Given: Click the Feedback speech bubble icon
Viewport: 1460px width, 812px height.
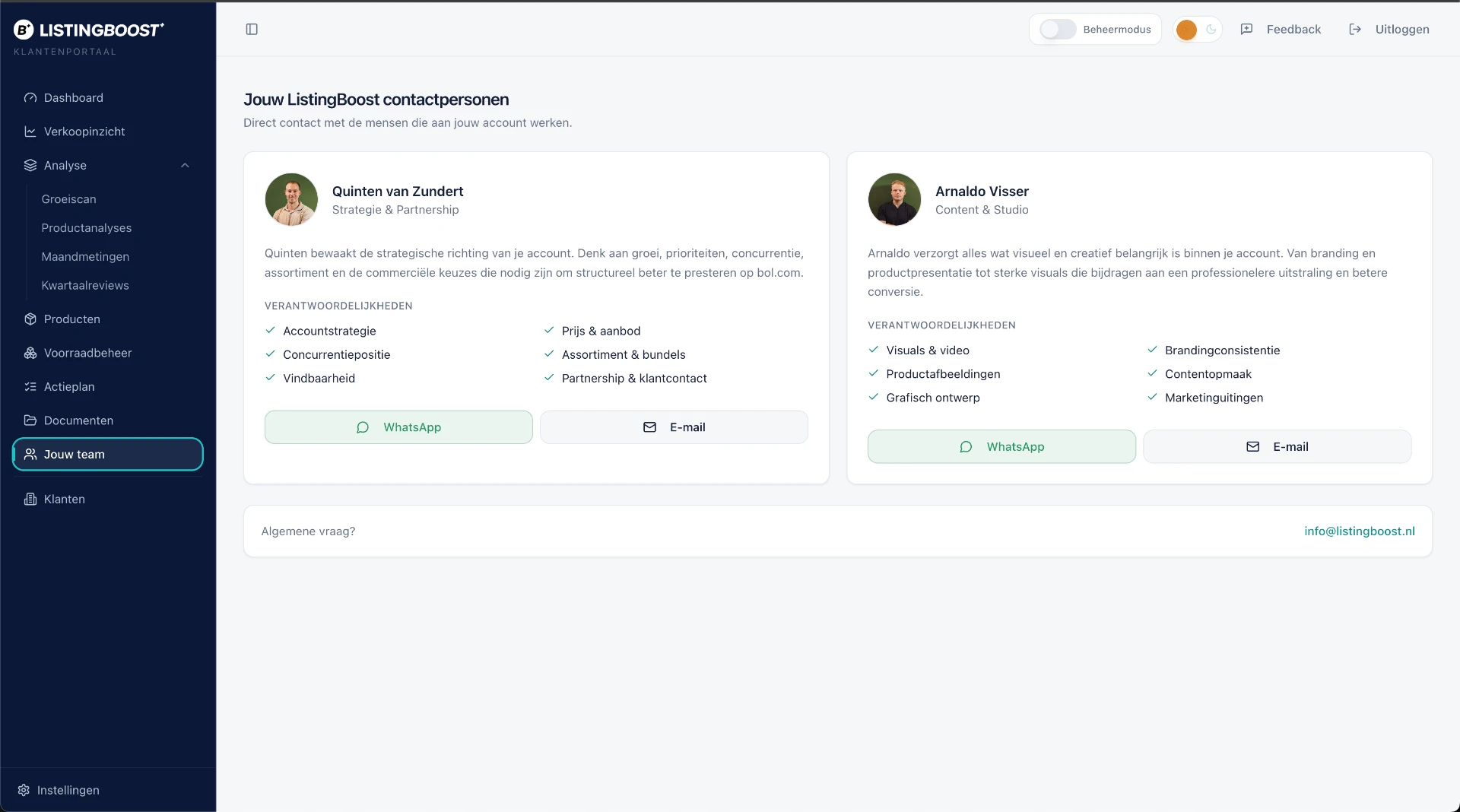Looking at the screenshot, I should click(1246, 29).
